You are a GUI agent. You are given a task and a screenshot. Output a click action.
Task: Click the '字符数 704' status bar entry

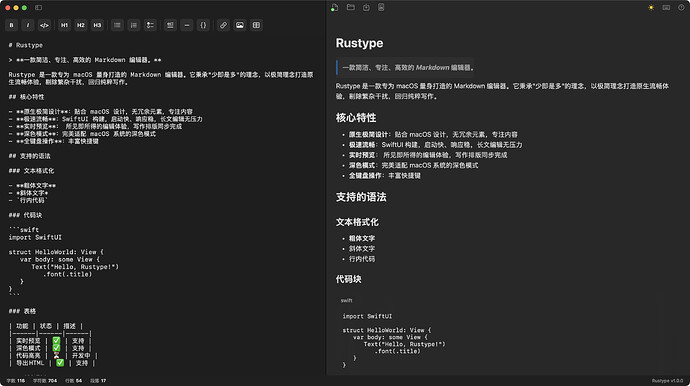pyautogui.click(x=45, y=381)
